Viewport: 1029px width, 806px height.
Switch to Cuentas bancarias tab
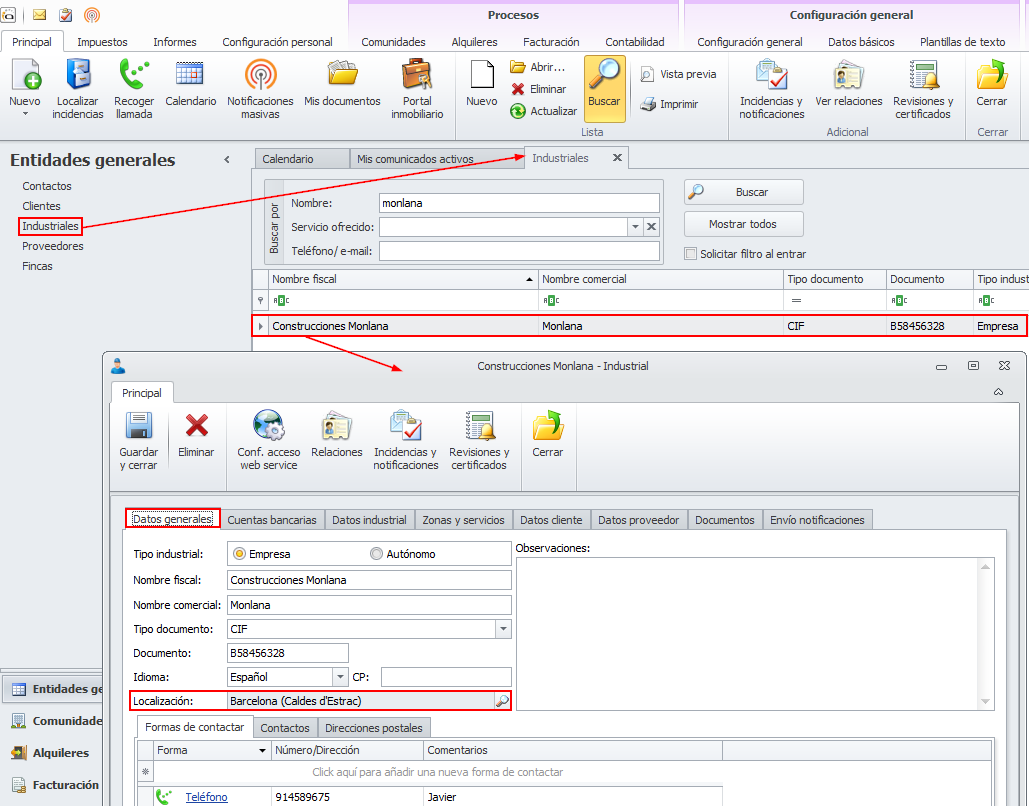coord(271,520)
